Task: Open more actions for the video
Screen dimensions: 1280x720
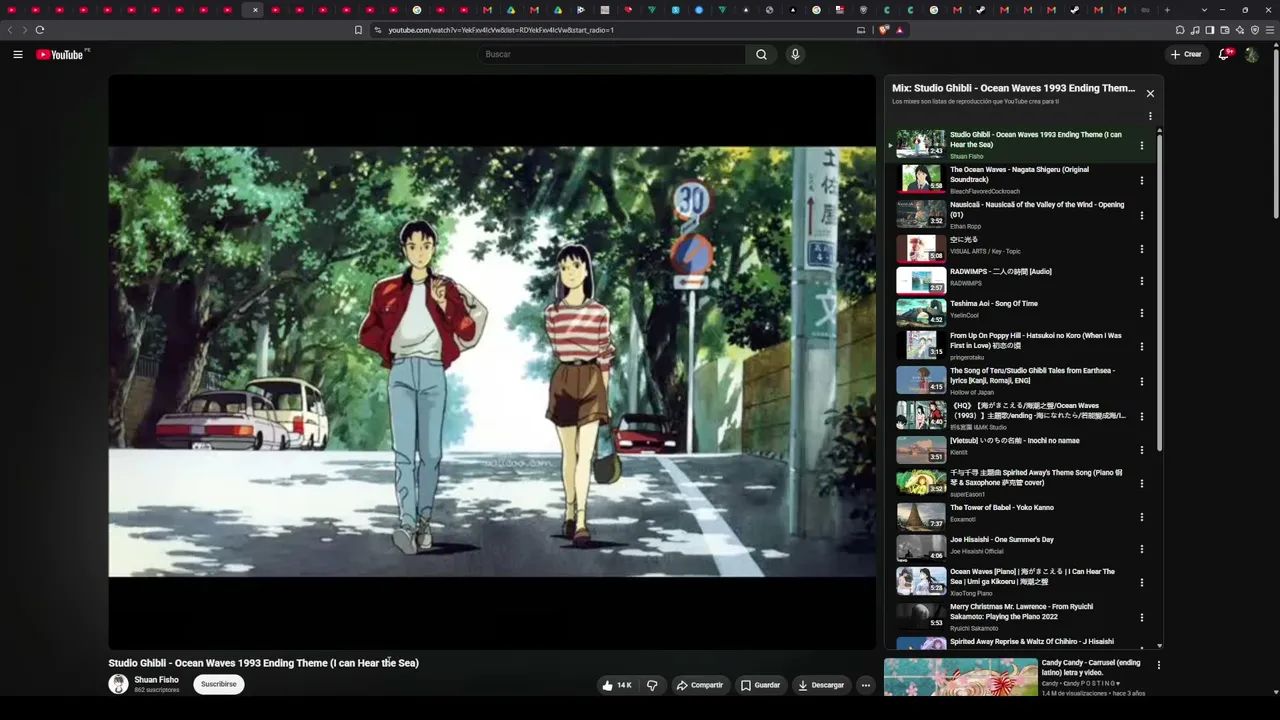Action: pos(866,685)
